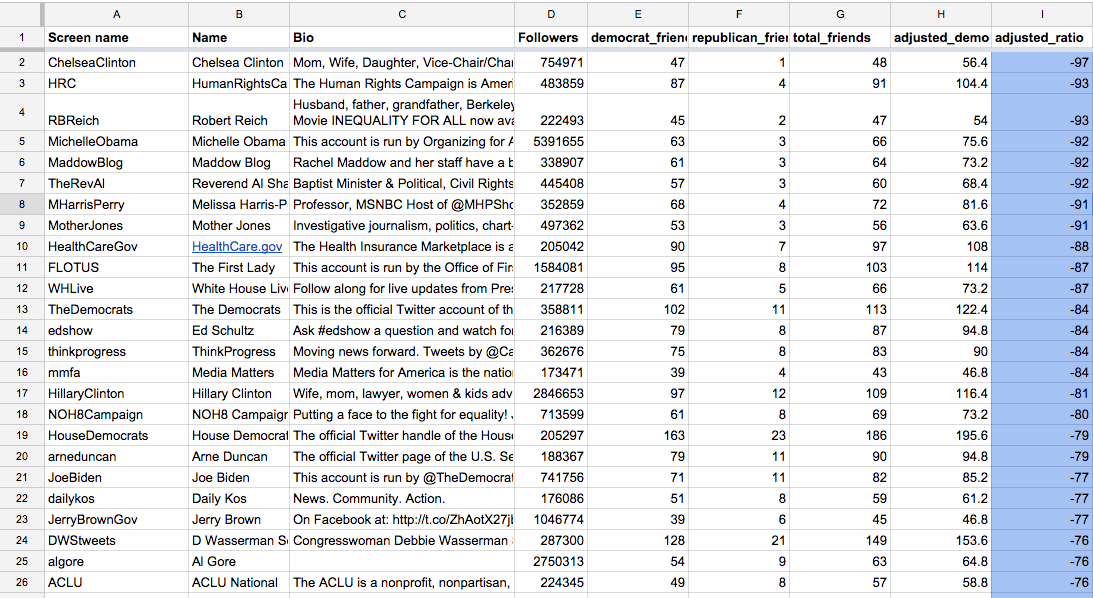Select column G header
1093x598 pixels.
click(x=840, y=14)
